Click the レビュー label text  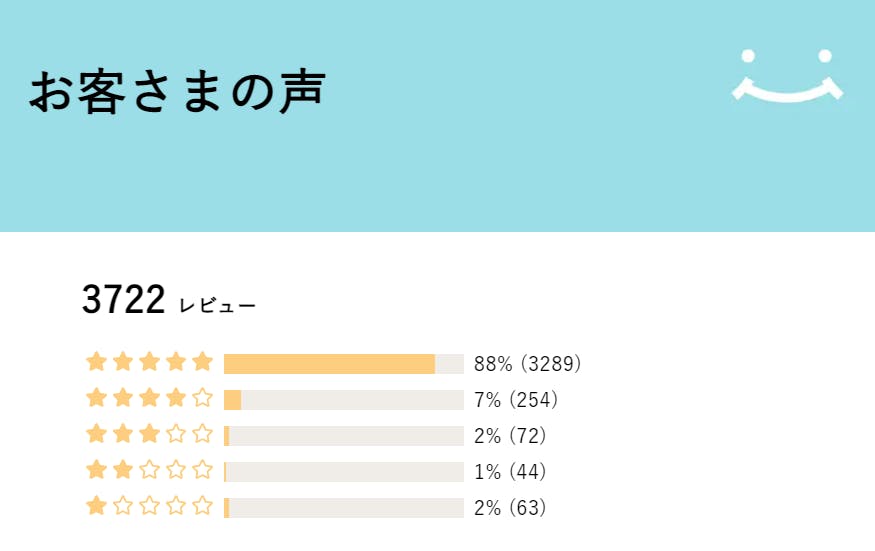217,305
